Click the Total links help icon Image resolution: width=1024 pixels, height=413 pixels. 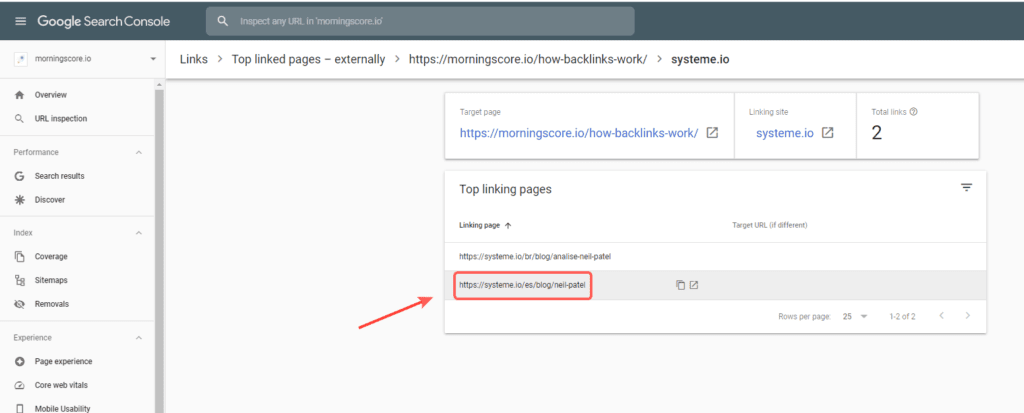pyautogui.click(x=914, y=112)
